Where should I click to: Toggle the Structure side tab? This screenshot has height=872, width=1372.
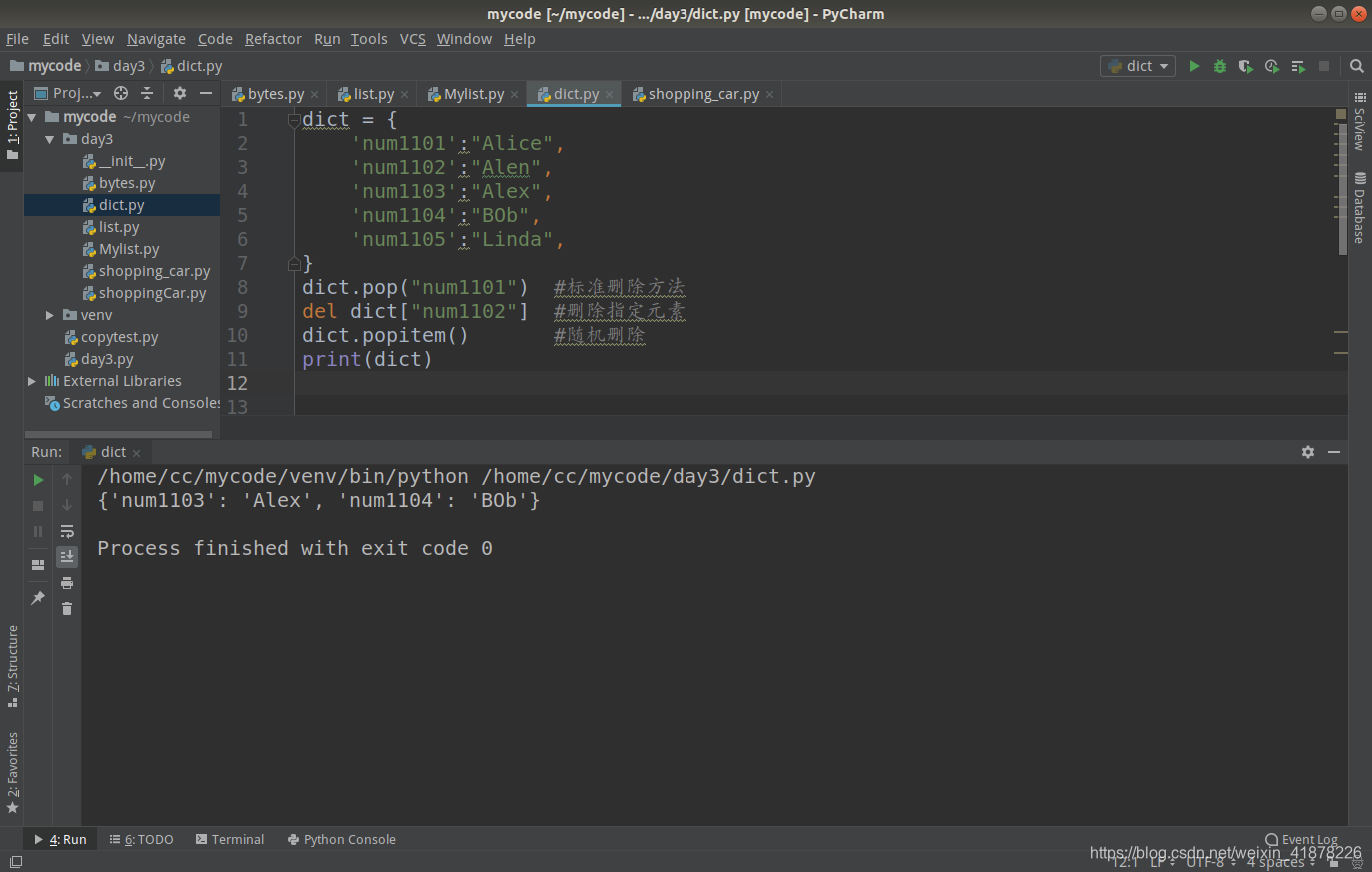pos(12,666)
